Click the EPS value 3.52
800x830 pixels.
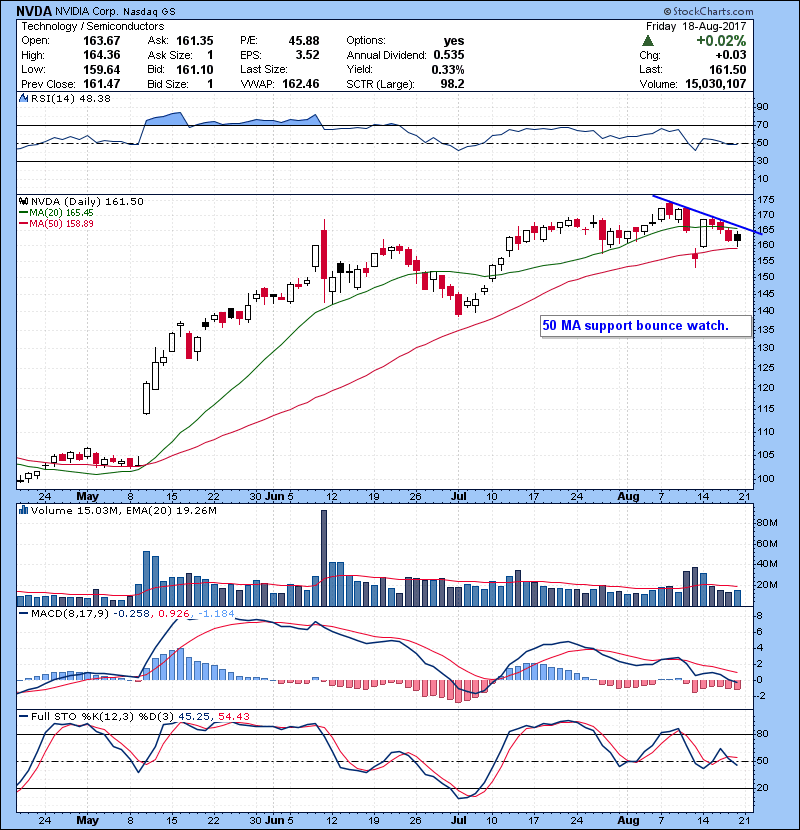(308, 55)
